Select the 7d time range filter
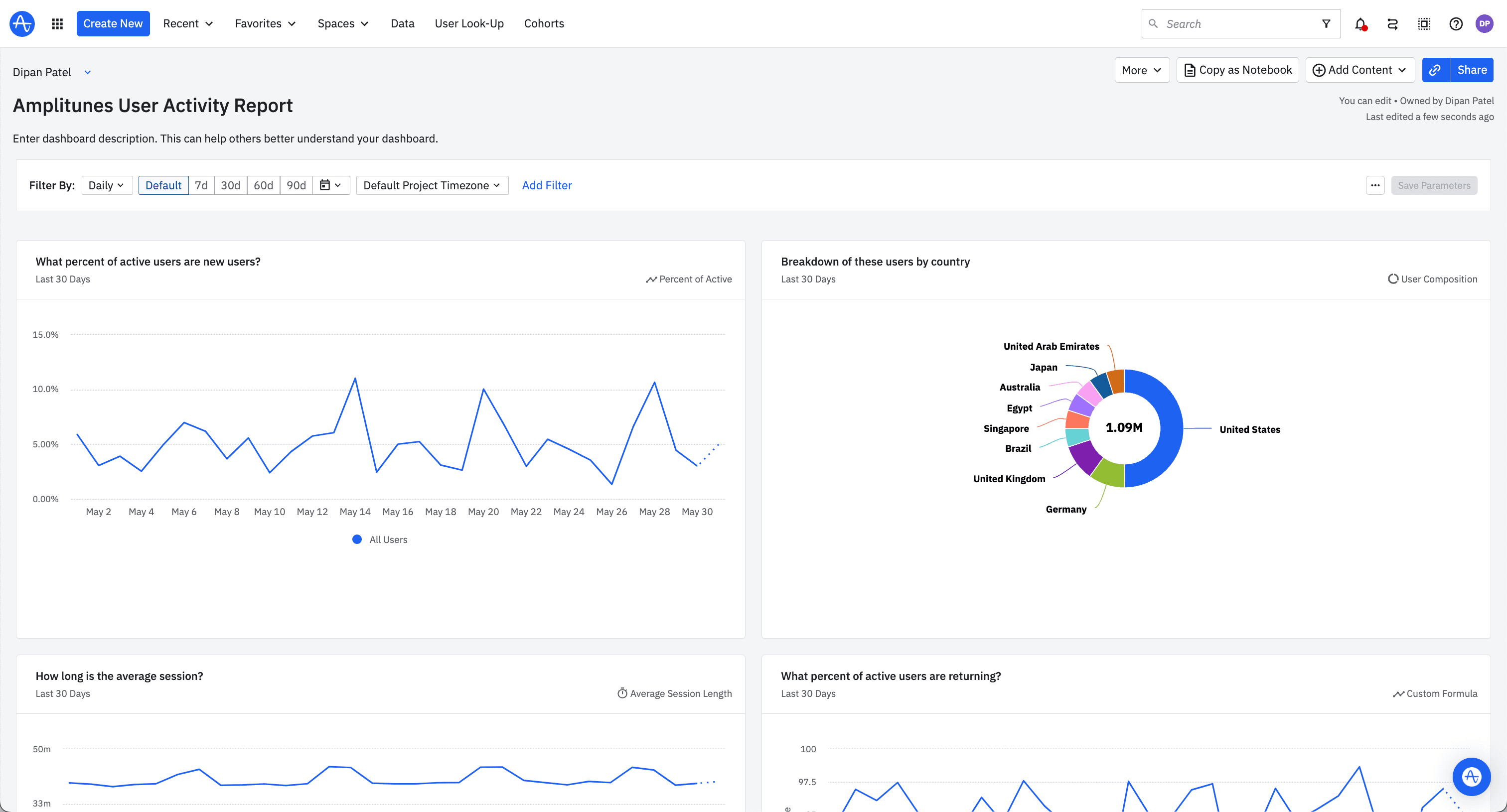Viewport: 1507px width, 812px height. (201, 185)
